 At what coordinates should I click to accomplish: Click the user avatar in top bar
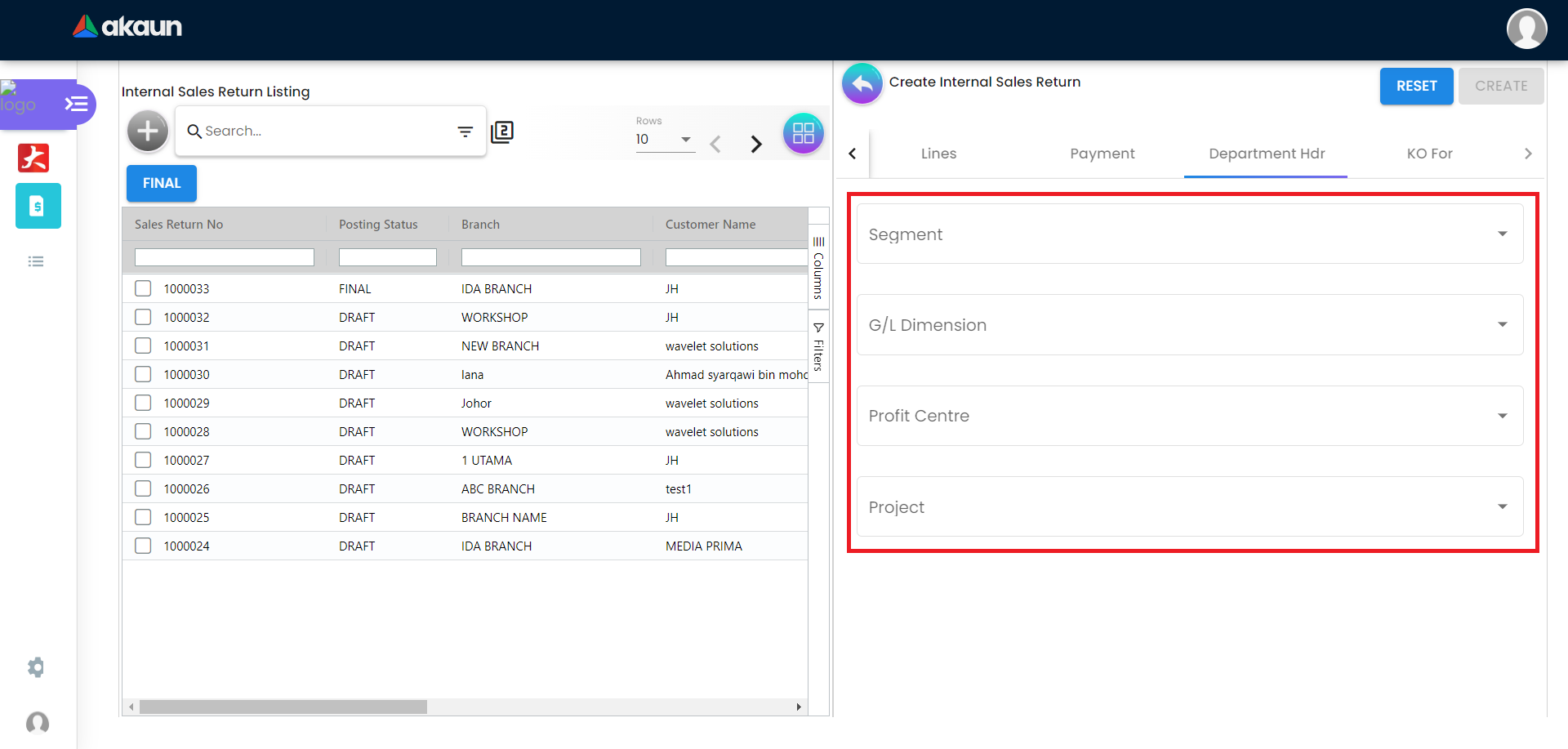[x=1526, y=29]
